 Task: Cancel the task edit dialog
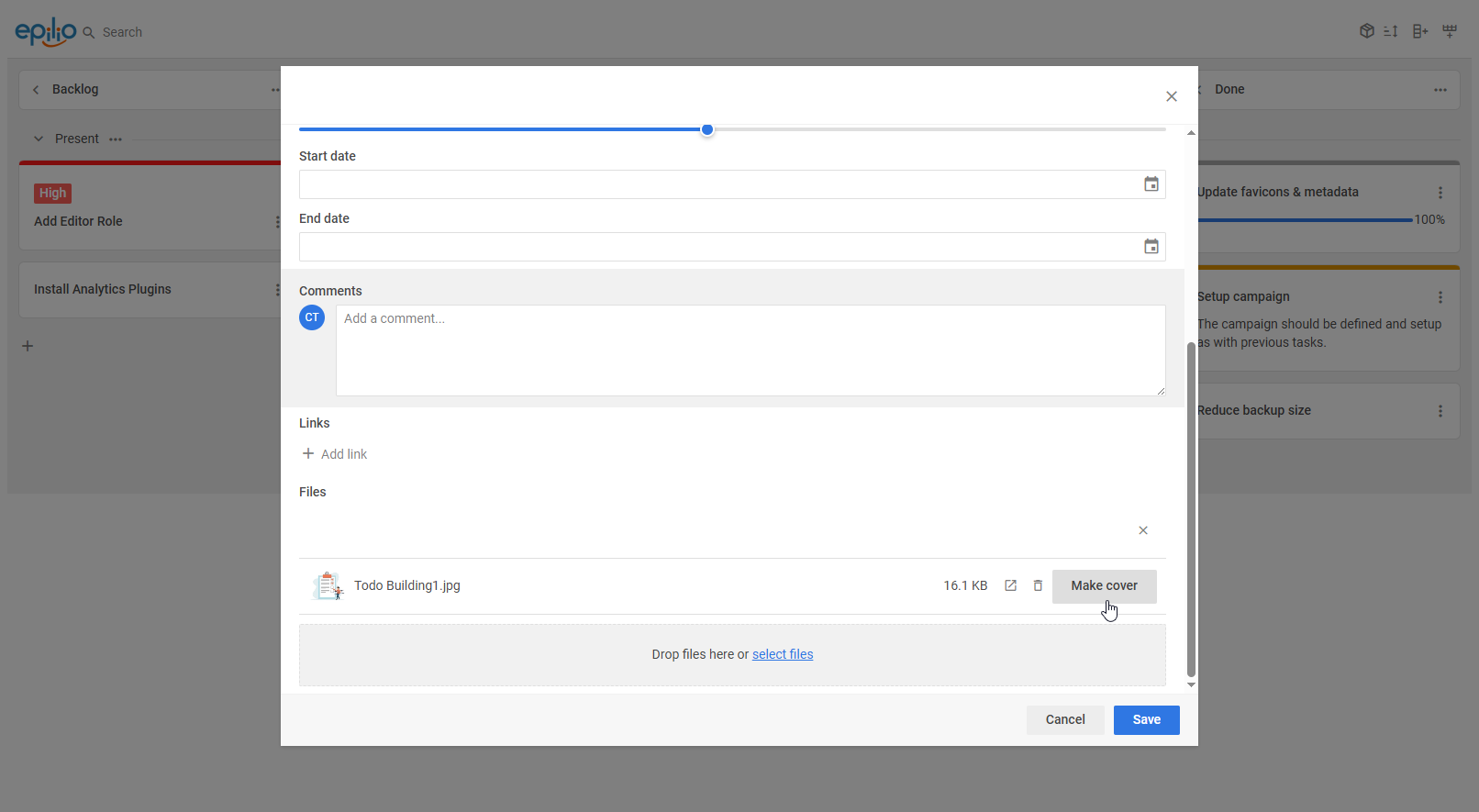click(x=1064, y=720)
